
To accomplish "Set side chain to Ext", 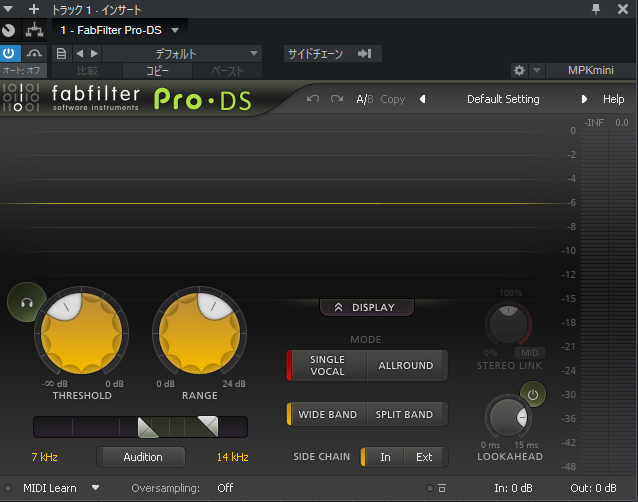I will click(x=424, y=457).
